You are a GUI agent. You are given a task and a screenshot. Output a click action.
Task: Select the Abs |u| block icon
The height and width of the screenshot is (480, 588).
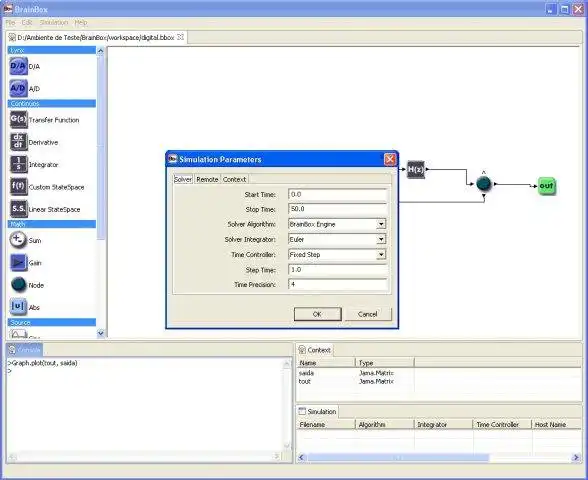(x=18, y=307)
